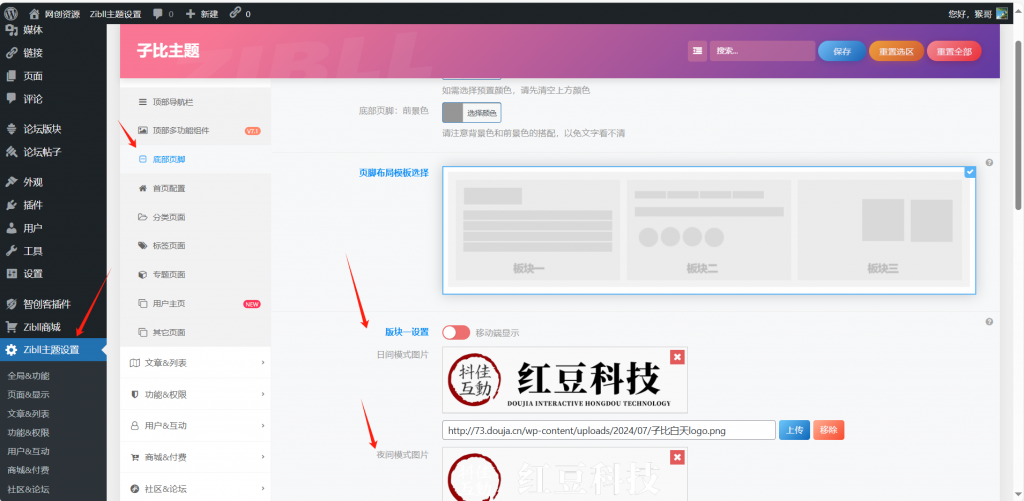Screen dimensions: 1024x501
Task: Click the chain link icon in admin bar
Action: point(235,13)
